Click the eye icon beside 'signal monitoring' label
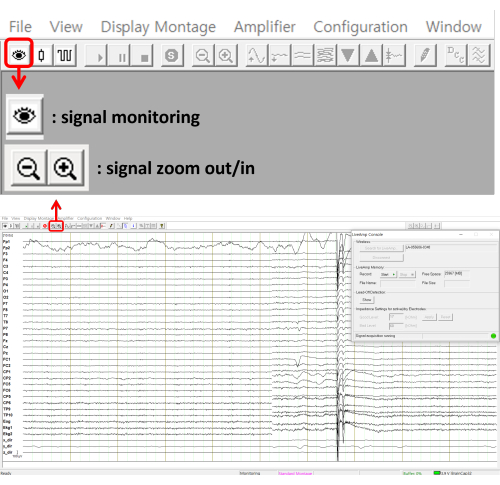 point(24,116)
